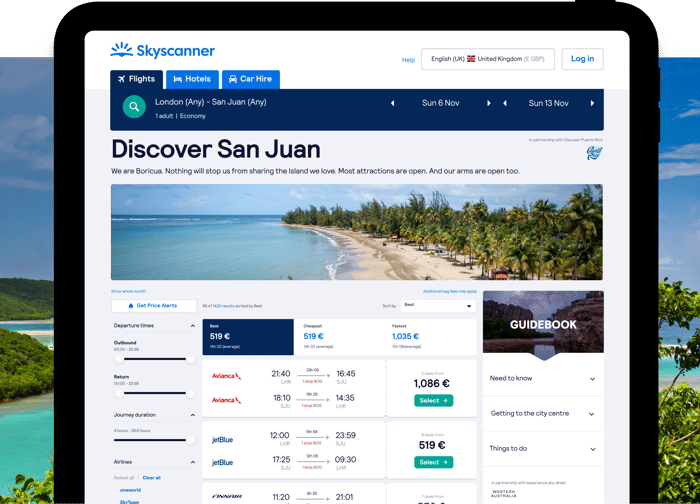Click the Outbound slider right handle
This screenshot has height=504, width=700.
click(x=191, y=359)
